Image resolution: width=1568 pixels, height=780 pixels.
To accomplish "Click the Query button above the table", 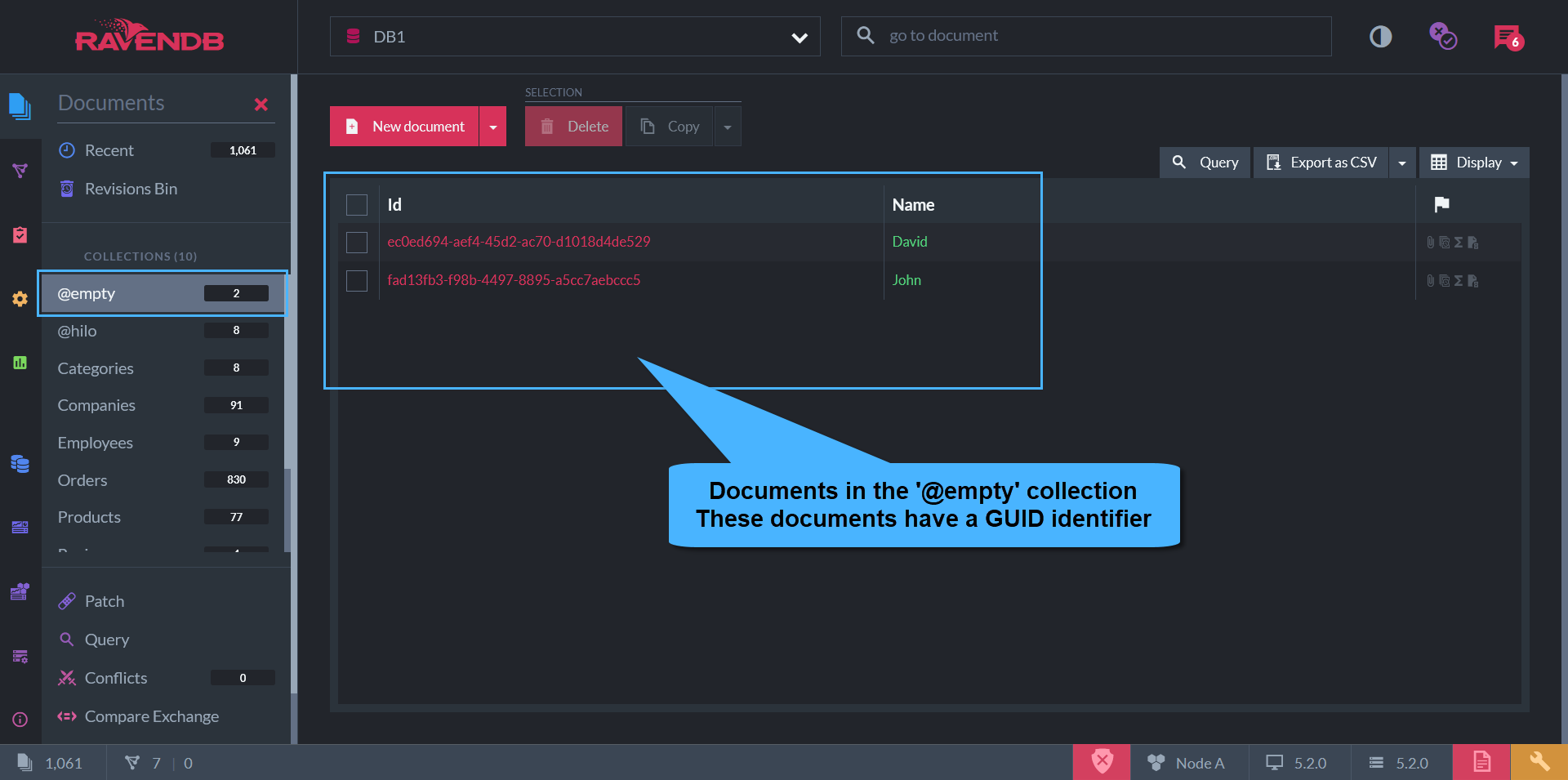I will (x=1205, y=163).
